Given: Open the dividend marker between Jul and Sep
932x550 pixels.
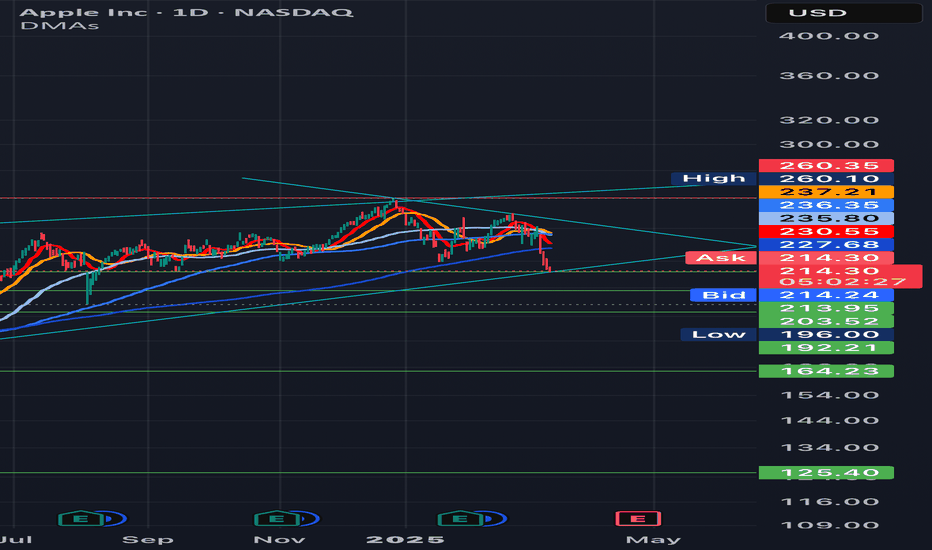Looking at the screenshot, I should 115,519.
